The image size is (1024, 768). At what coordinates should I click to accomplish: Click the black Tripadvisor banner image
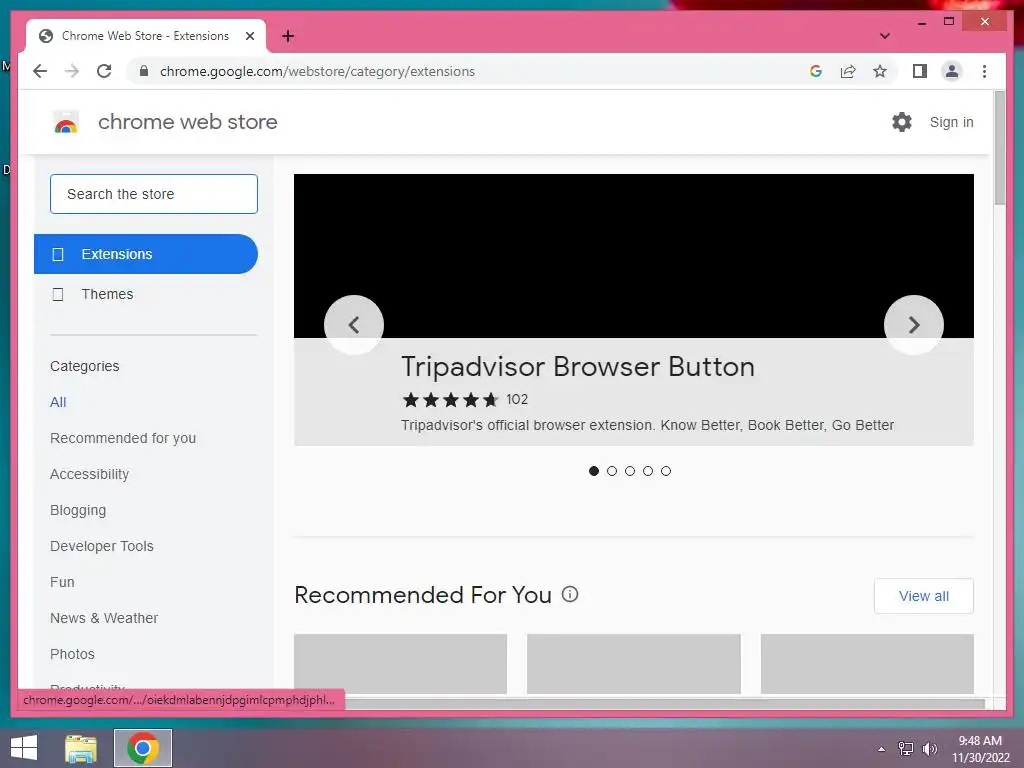(x=633, y=256)
